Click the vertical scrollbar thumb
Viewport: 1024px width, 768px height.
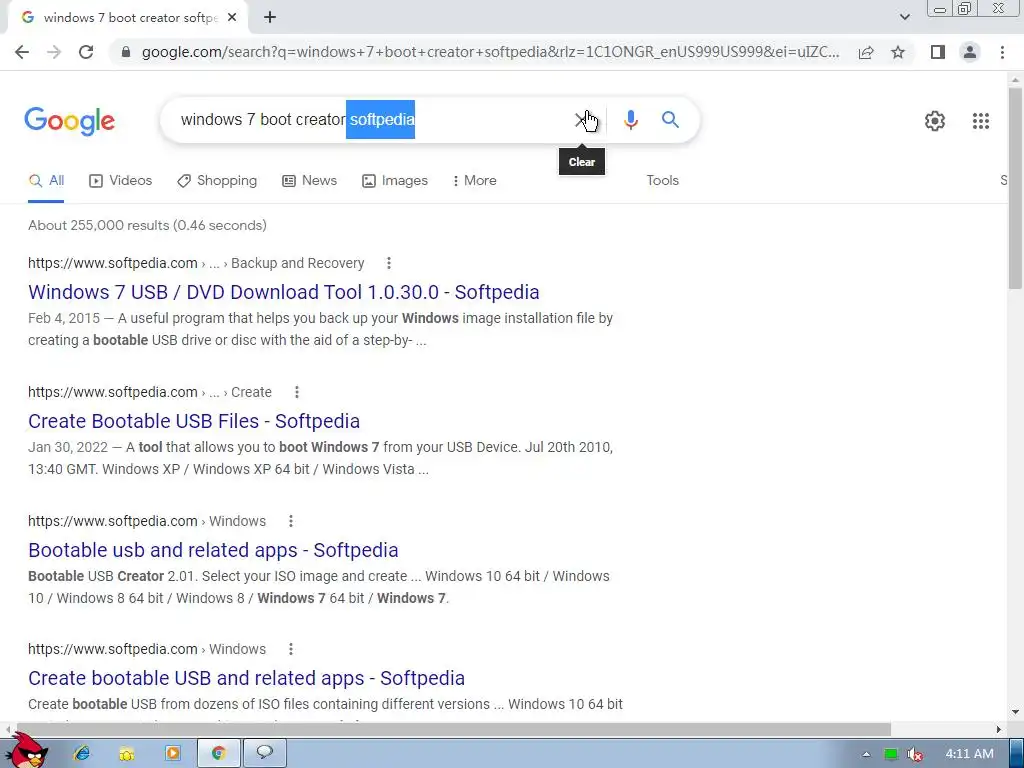[1015, 187]
